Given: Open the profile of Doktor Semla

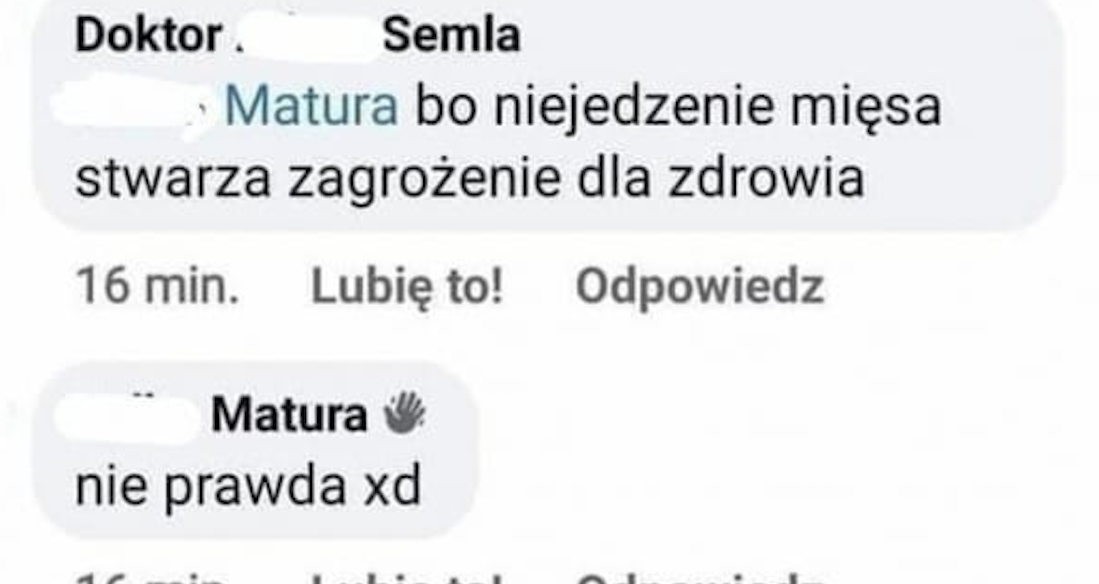Looking at the screenshot, I should click(298, 36).
